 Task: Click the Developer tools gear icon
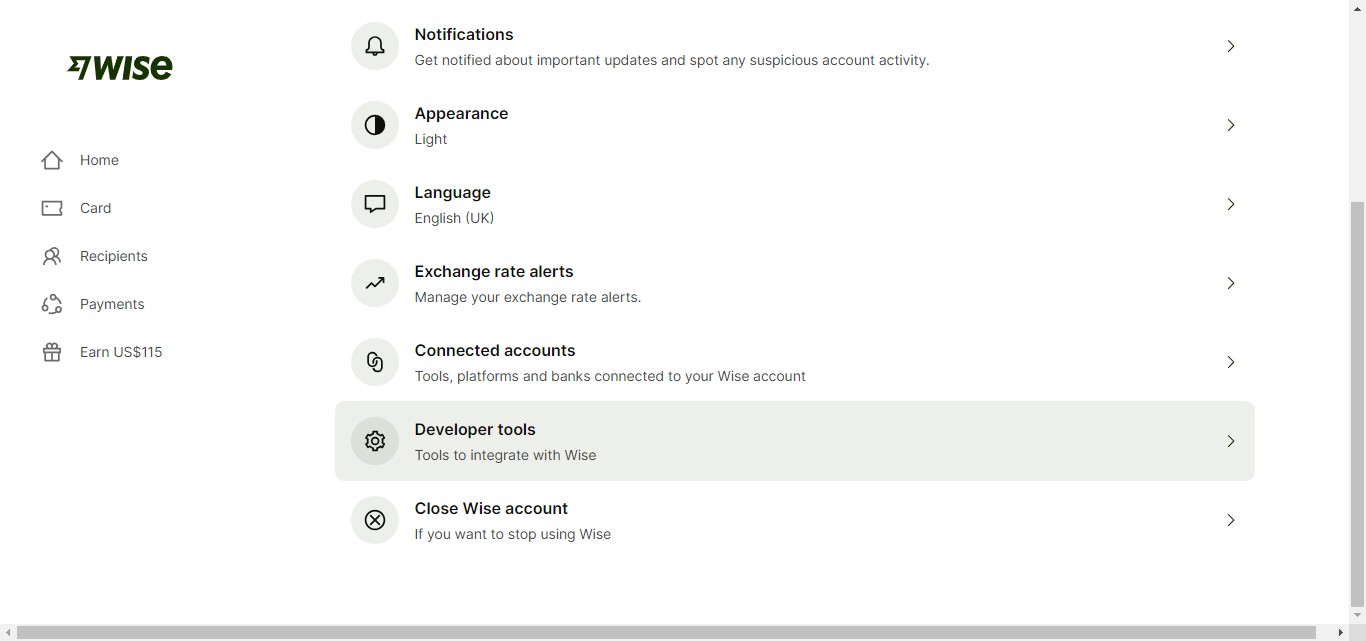tap(374, 441)
